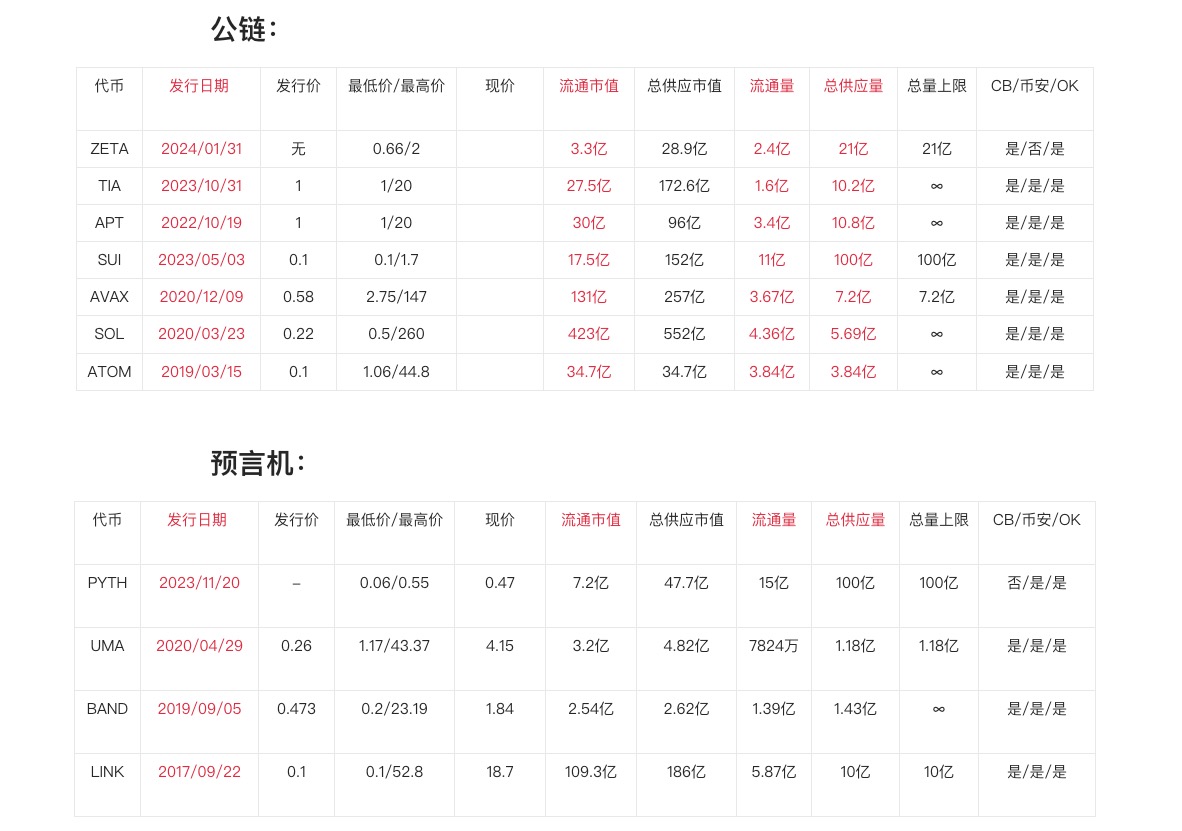Click the date 2020/03/23
Screen dimensions: 1182x831
coord(201,333)
